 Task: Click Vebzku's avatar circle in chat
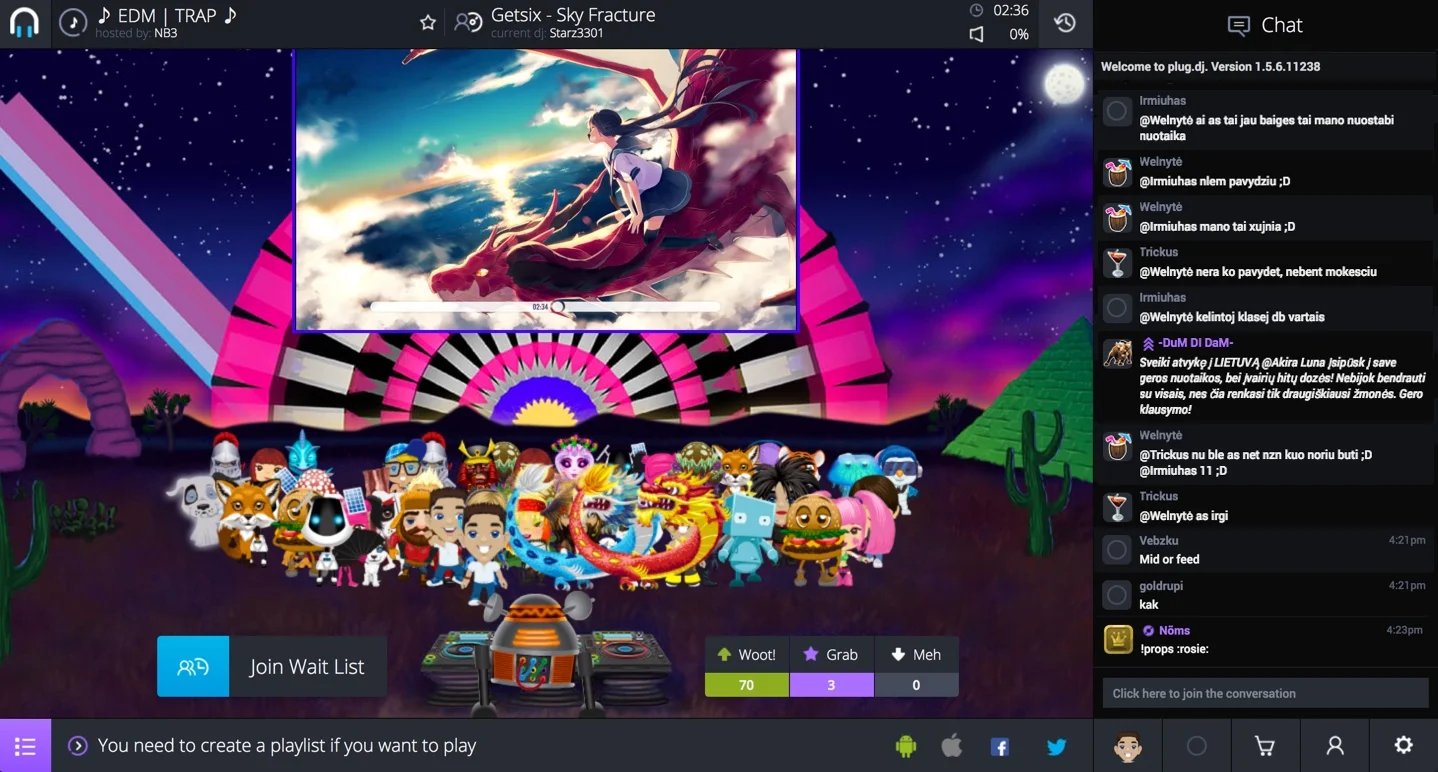pyautogui.click(x=1117, y=550)
